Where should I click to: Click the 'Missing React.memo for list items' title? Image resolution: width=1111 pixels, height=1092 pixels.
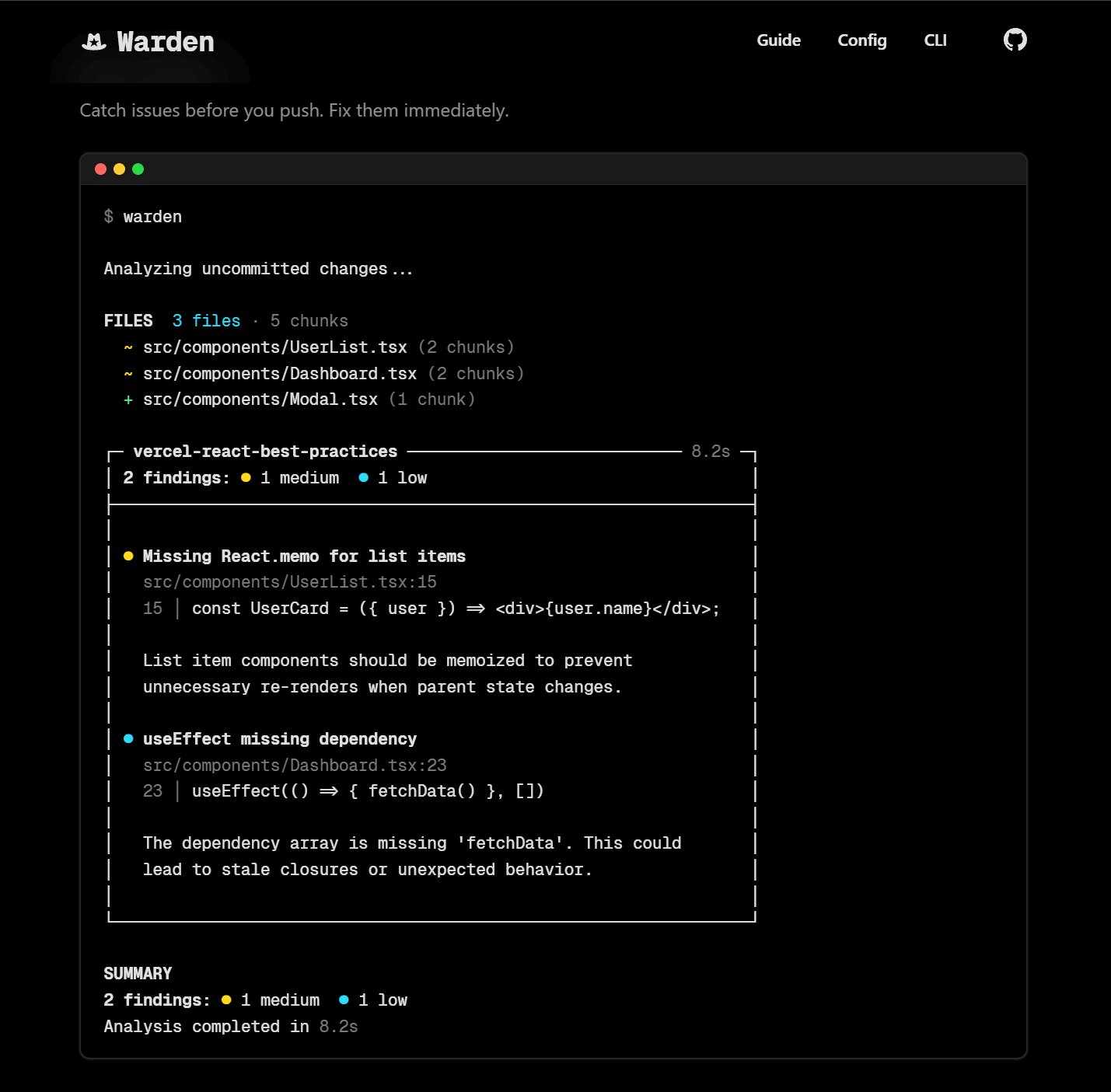click(304, 556)
